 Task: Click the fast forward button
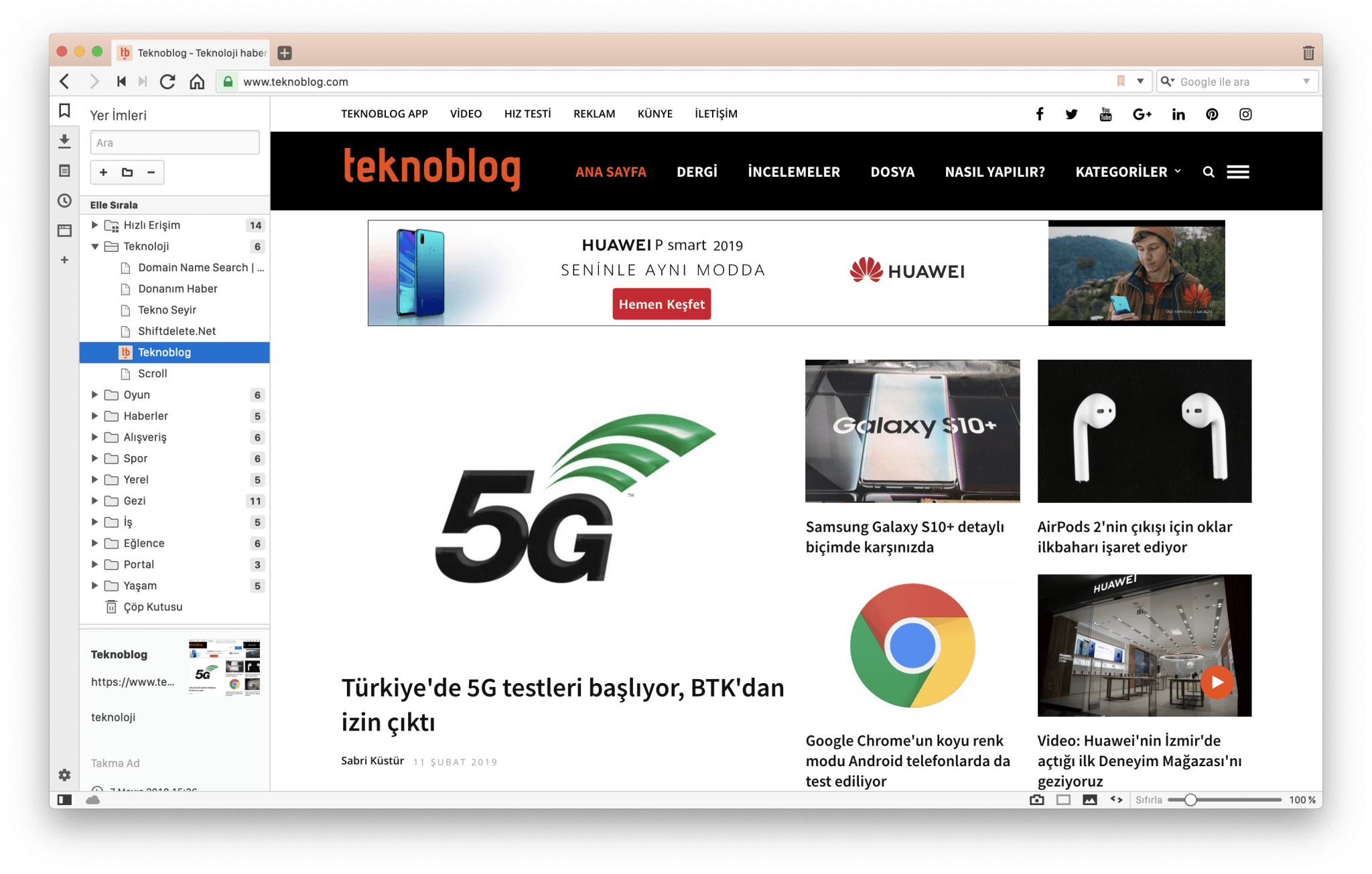coord(143,82)
